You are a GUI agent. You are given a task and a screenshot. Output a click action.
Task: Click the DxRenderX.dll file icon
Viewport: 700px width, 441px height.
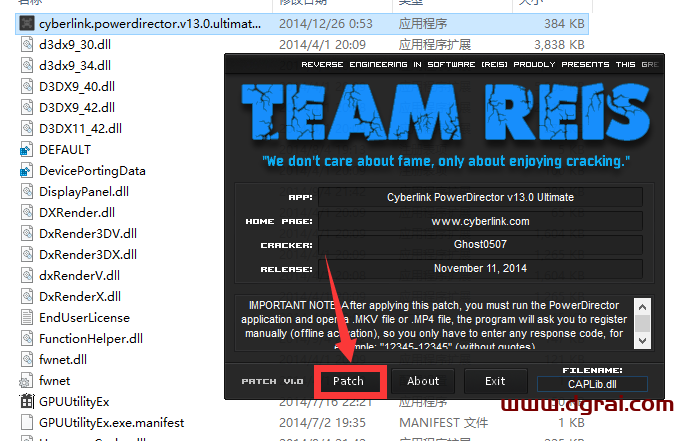tap(27, 296)
